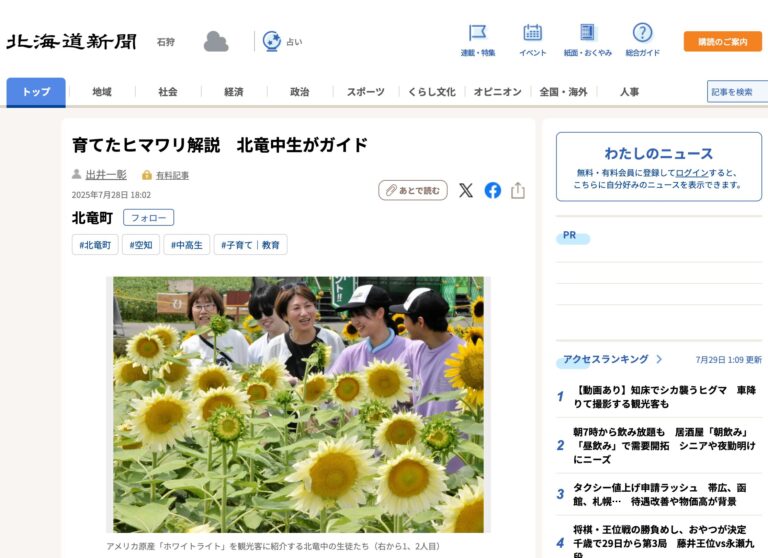Open 連載・特集 flag icon
768x558 pixels.
pyautogui.click(x=478, y=34)
